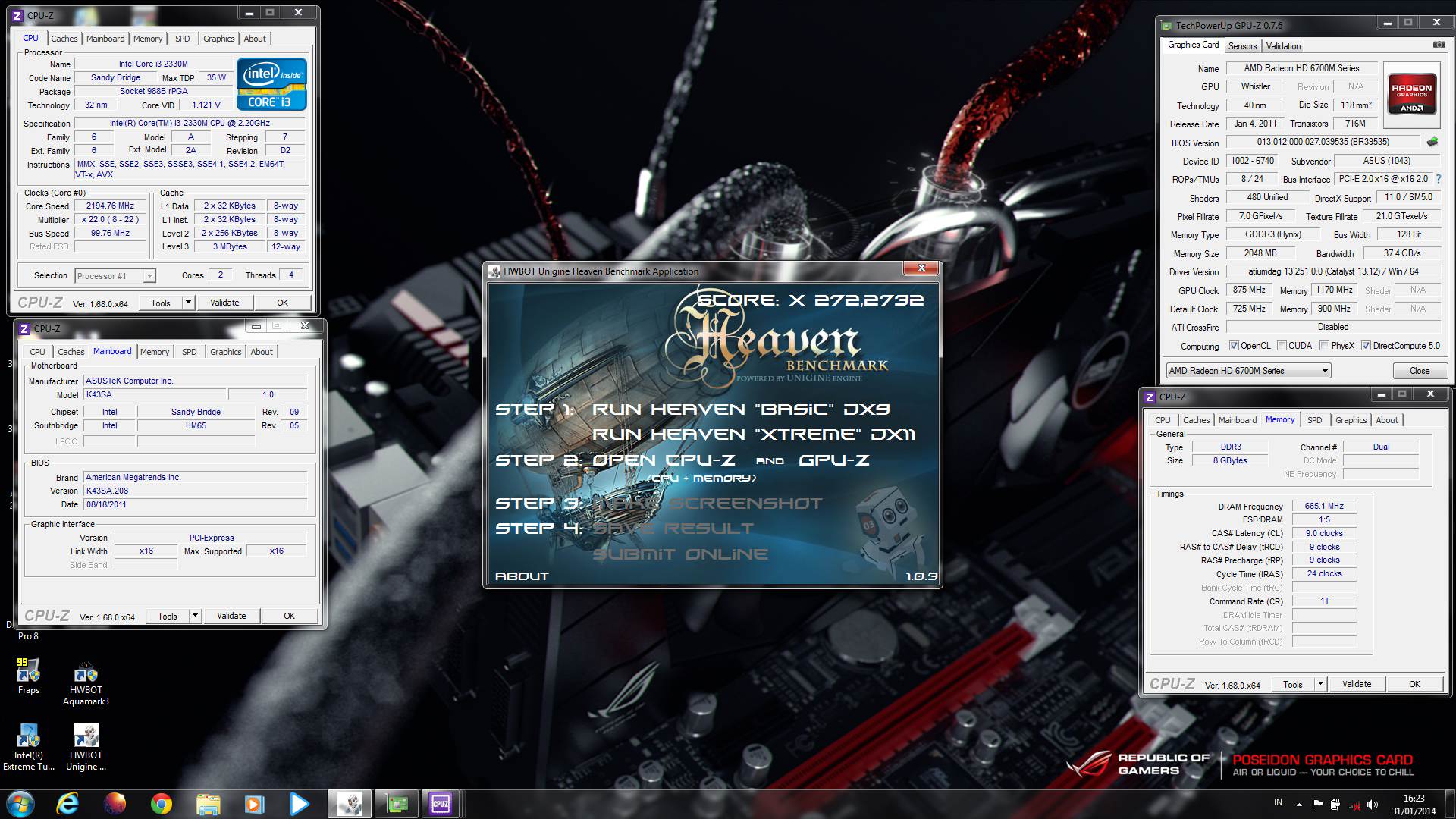Switch to CPU-Z purple taskbar button
This screenshot has width=1456, height=819.
point(441,804)
